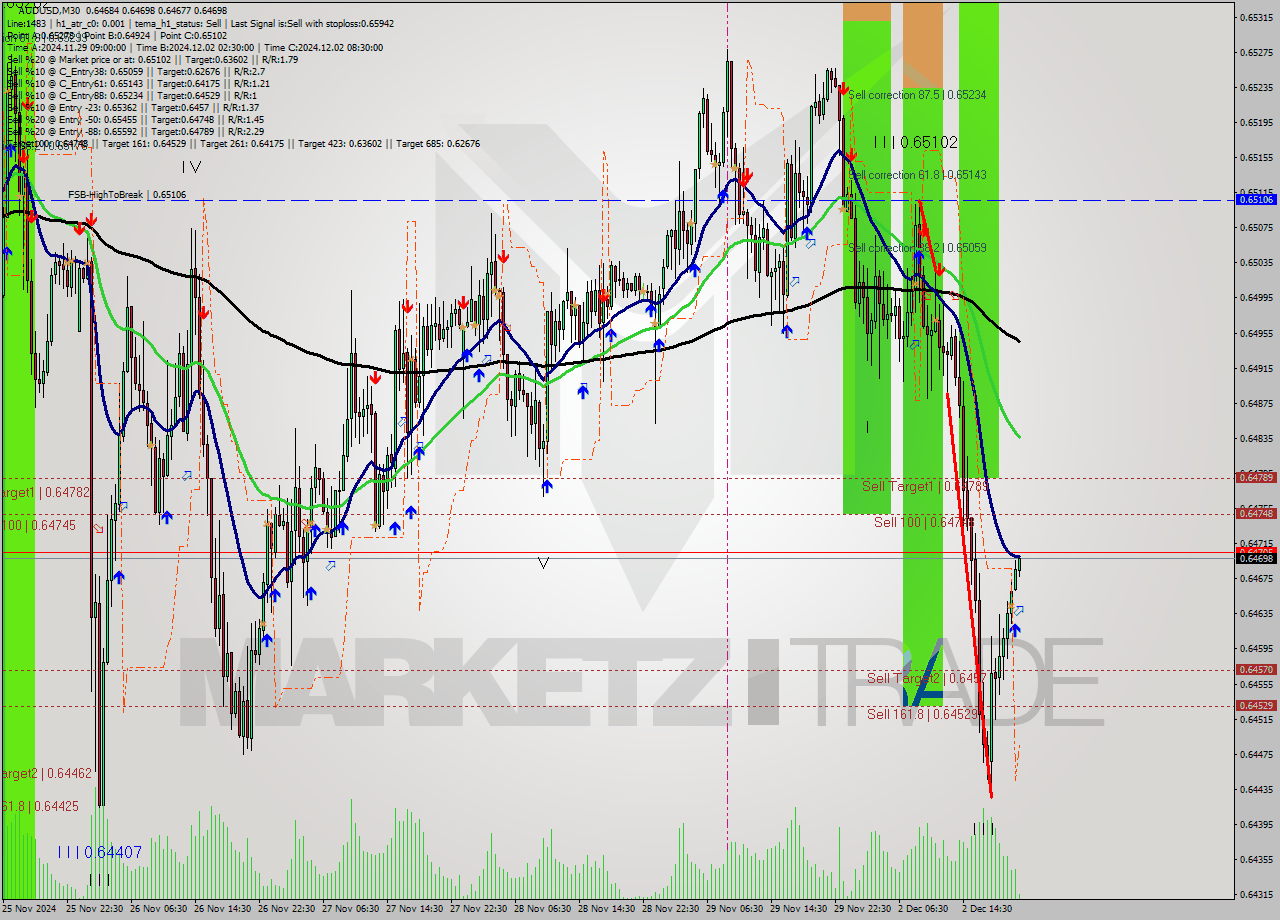Click the '100 | 0.64745' label on left
Image resolution: width=1280 pixels, height=920 pixels.
click(38, 525)
